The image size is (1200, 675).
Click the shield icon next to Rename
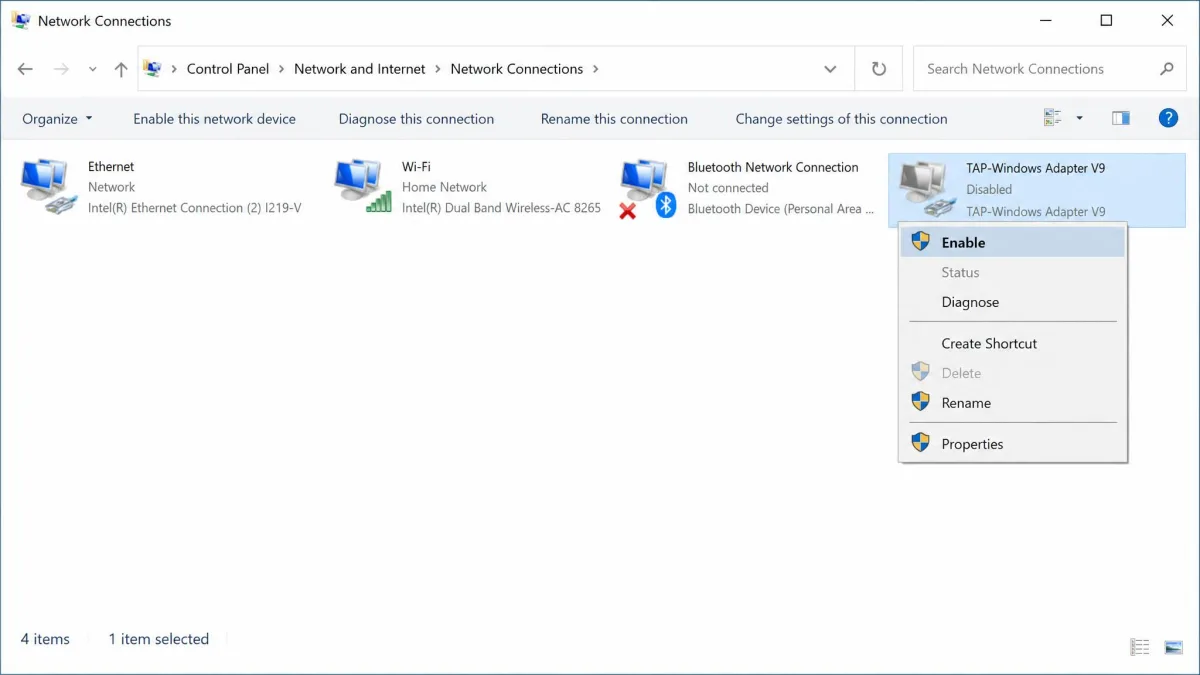(x=921, y=402)
